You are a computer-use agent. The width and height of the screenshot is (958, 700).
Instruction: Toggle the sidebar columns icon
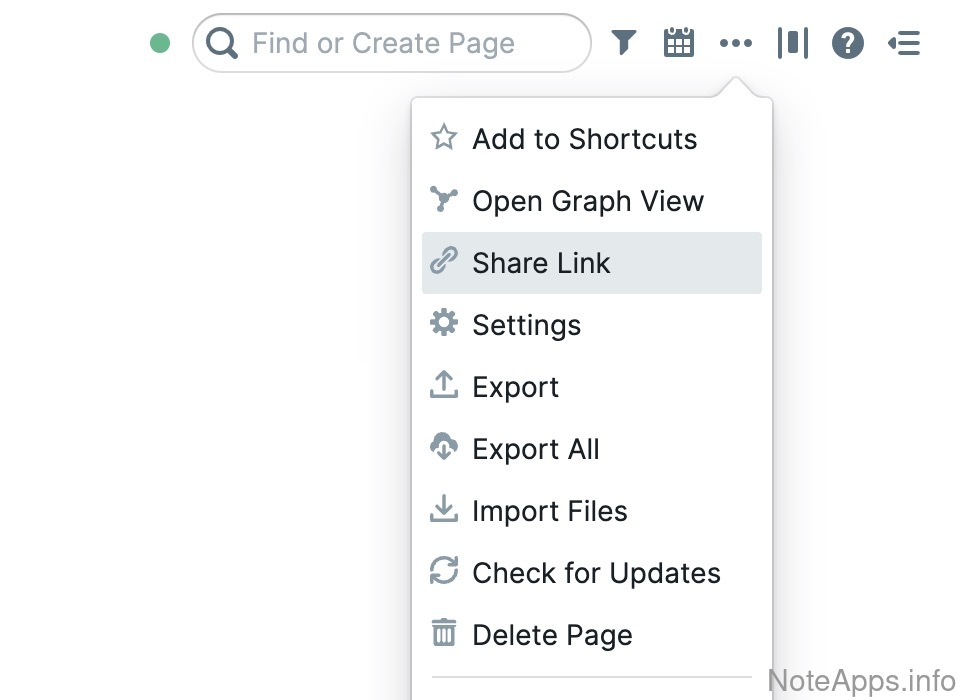(792, 43)
